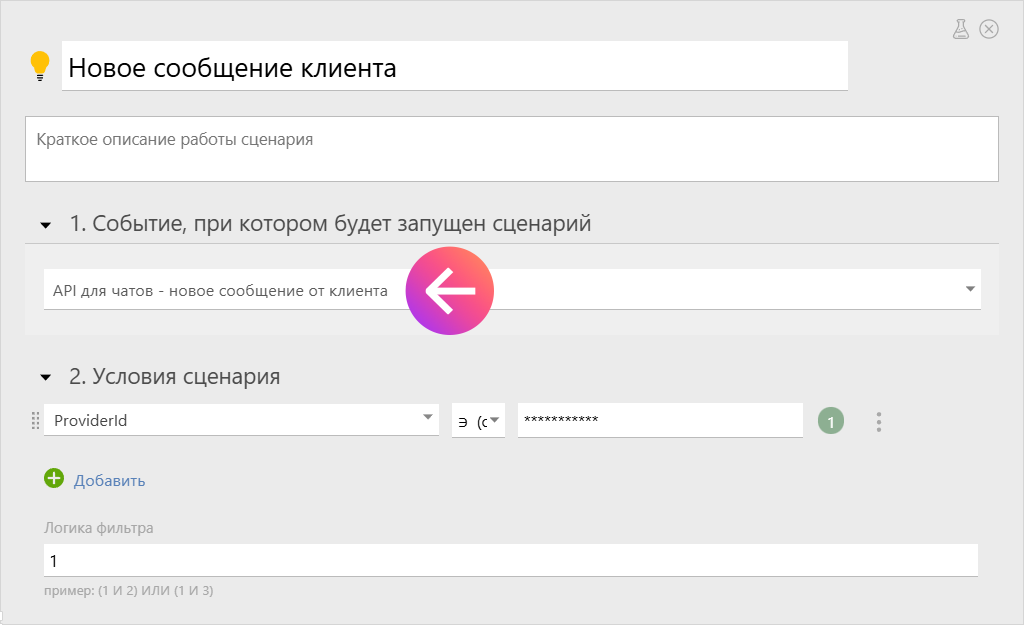The width and height of the screenshot is (1024, 625).
Task: Close the scenario editor with circled X
Action: 989,29
